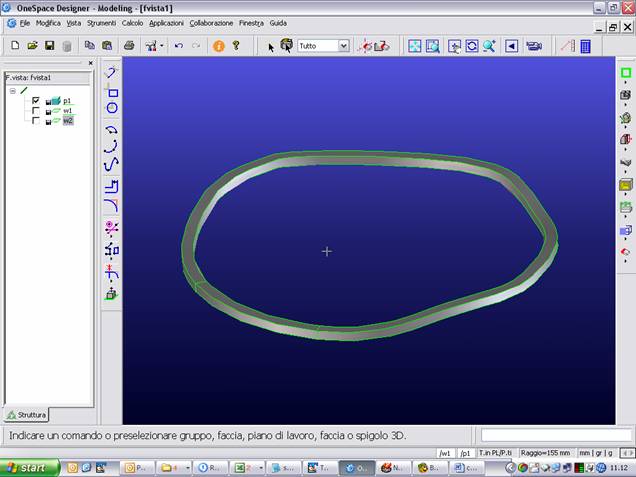Select the polyline profile tool
Image resolution: width=636 pixels, height=477 pixels.
point(111,187)
